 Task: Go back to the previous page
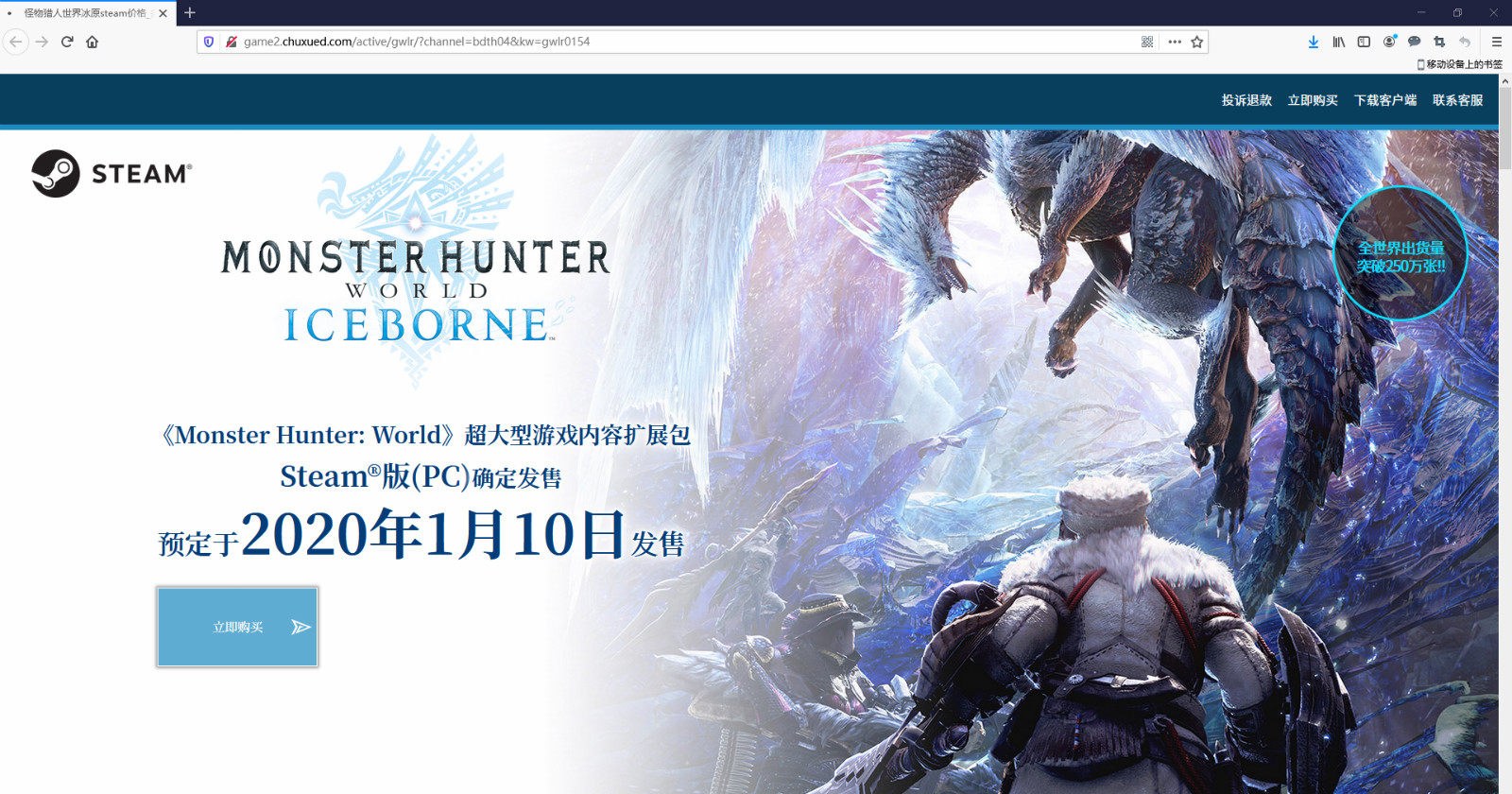pos(16,42)
